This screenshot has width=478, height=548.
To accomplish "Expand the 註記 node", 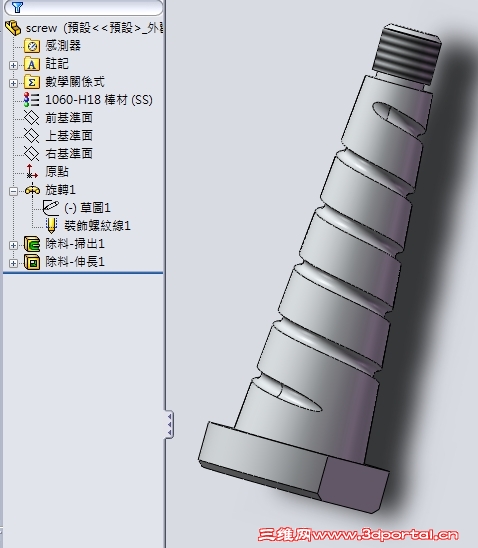I will coord(13,65).
